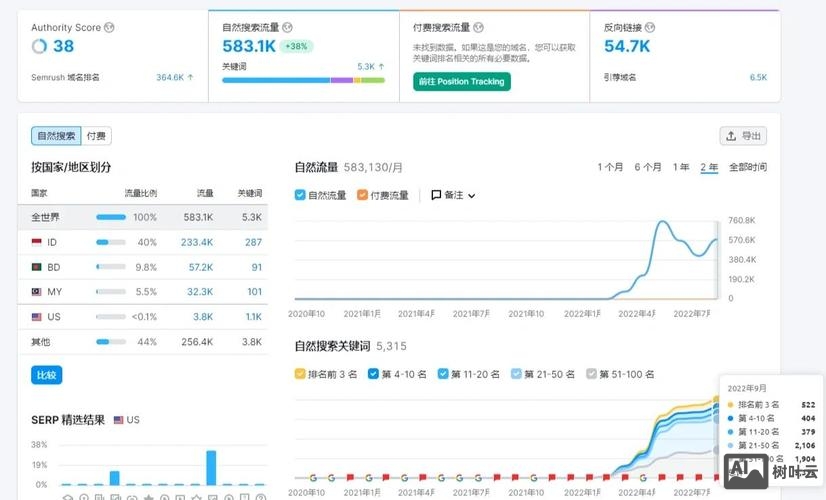Click the tallest bar in SERP 精选结果 chart

coord(211,467)
